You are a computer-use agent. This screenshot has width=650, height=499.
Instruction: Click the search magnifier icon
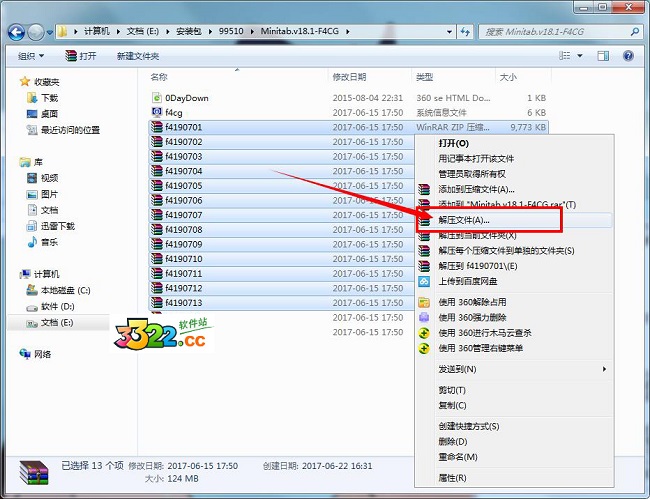635,31
